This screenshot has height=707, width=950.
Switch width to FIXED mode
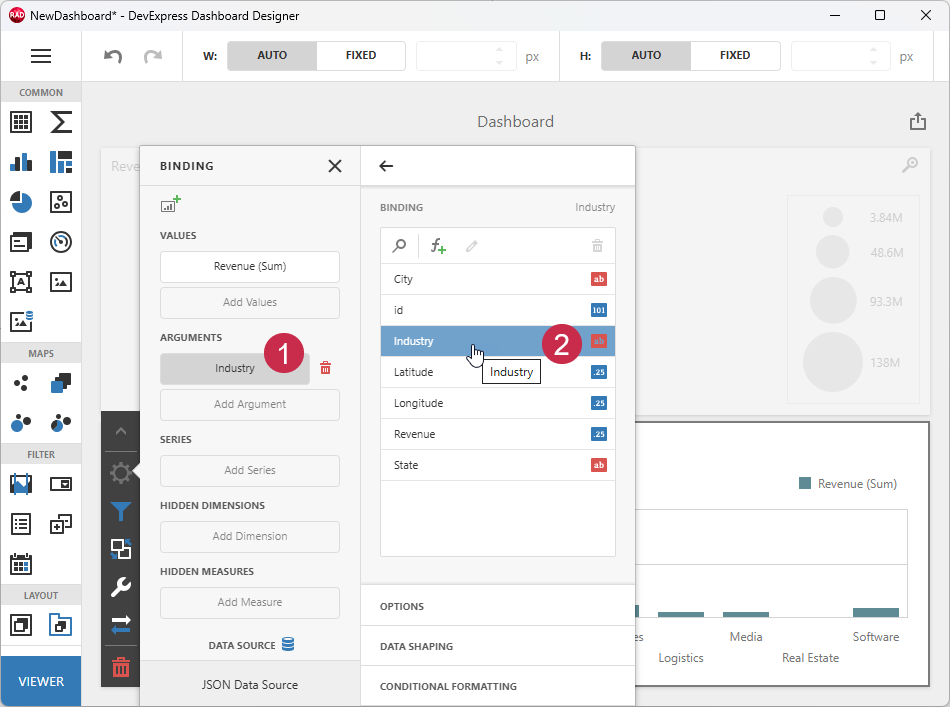pos(360,56)
